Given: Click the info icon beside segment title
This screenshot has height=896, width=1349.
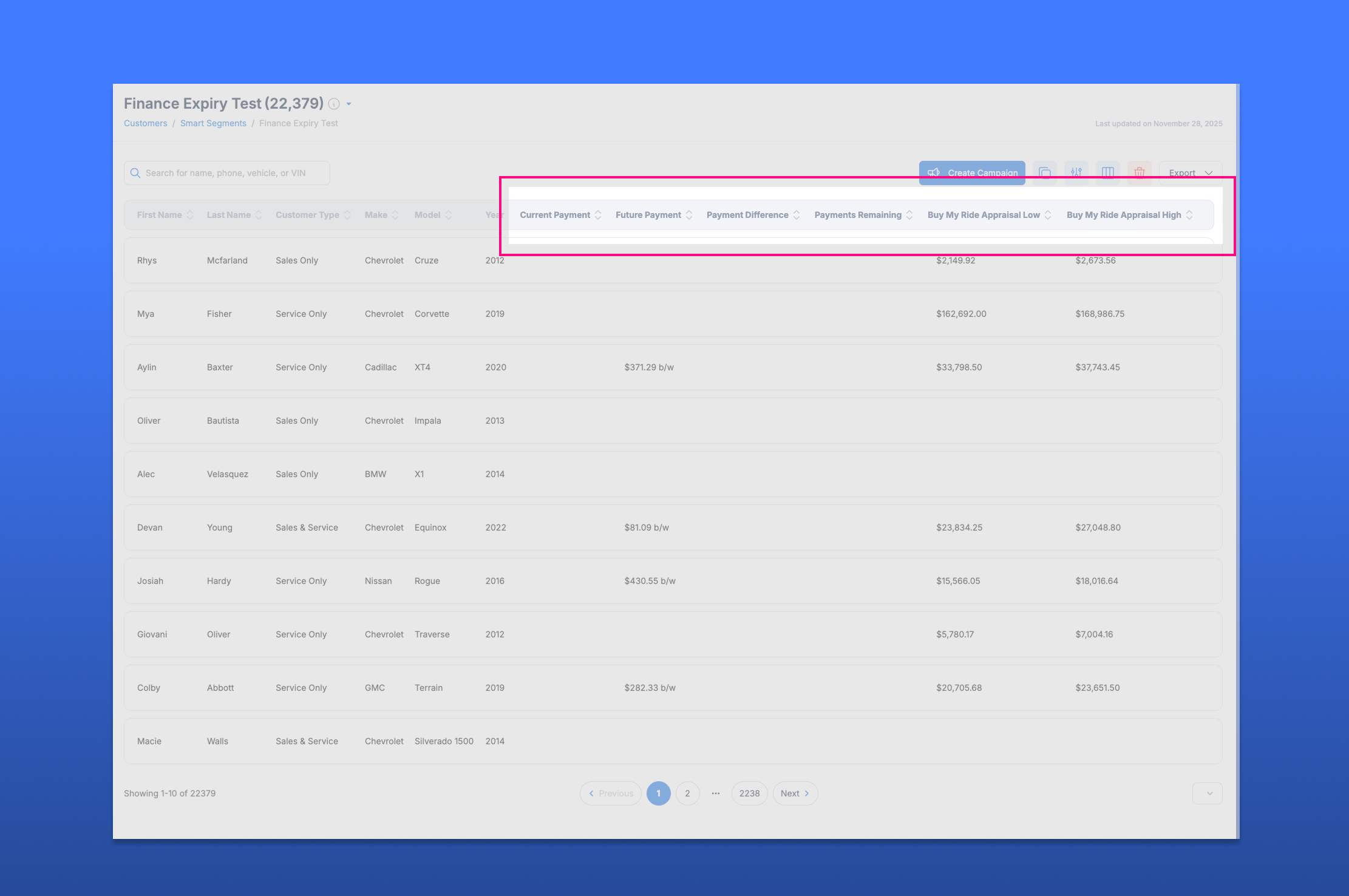Looking at the screenshot, I should pos(334,104).
